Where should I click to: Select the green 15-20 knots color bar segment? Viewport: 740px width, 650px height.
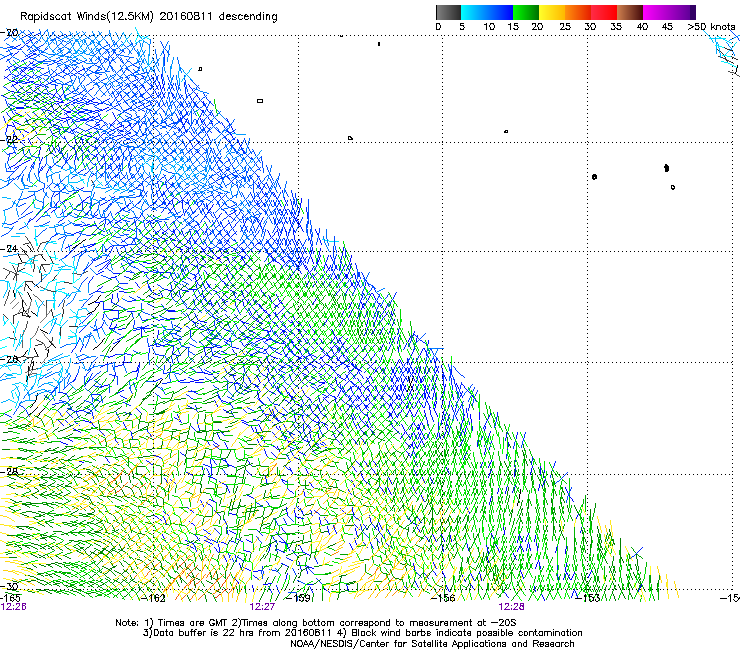click(x=526, y=12)
